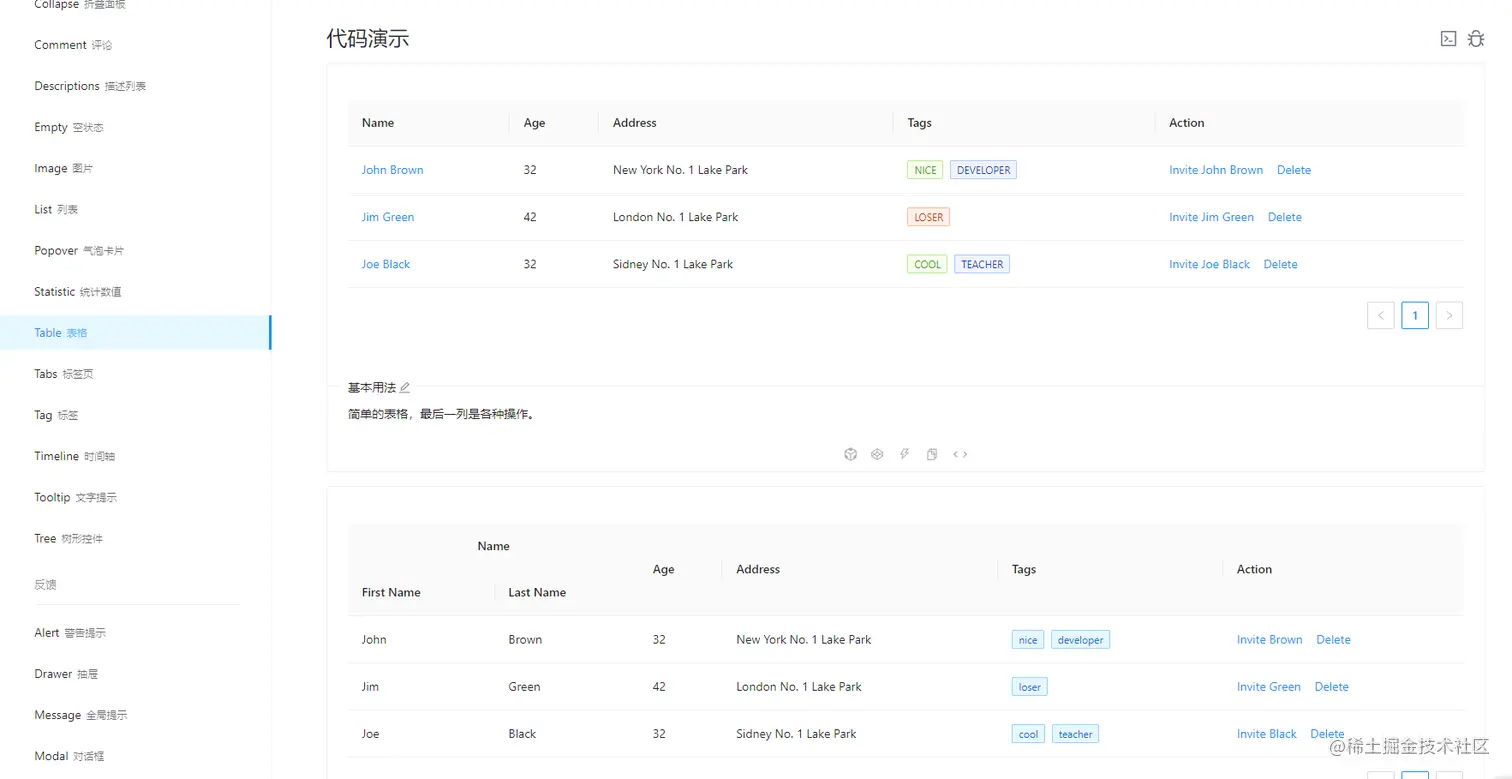Viewport: 1512px width, 779px height.
Task: Select the TEACHER tag on Joe Black's row
Action: click(981, 263)
